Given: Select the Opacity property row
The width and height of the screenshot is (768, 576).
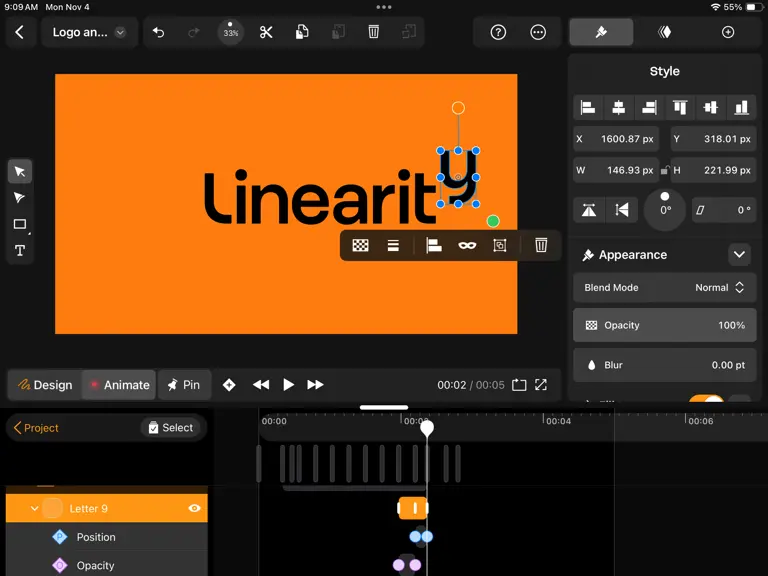Looking at the screenshot, I should (x=107, y=565).
